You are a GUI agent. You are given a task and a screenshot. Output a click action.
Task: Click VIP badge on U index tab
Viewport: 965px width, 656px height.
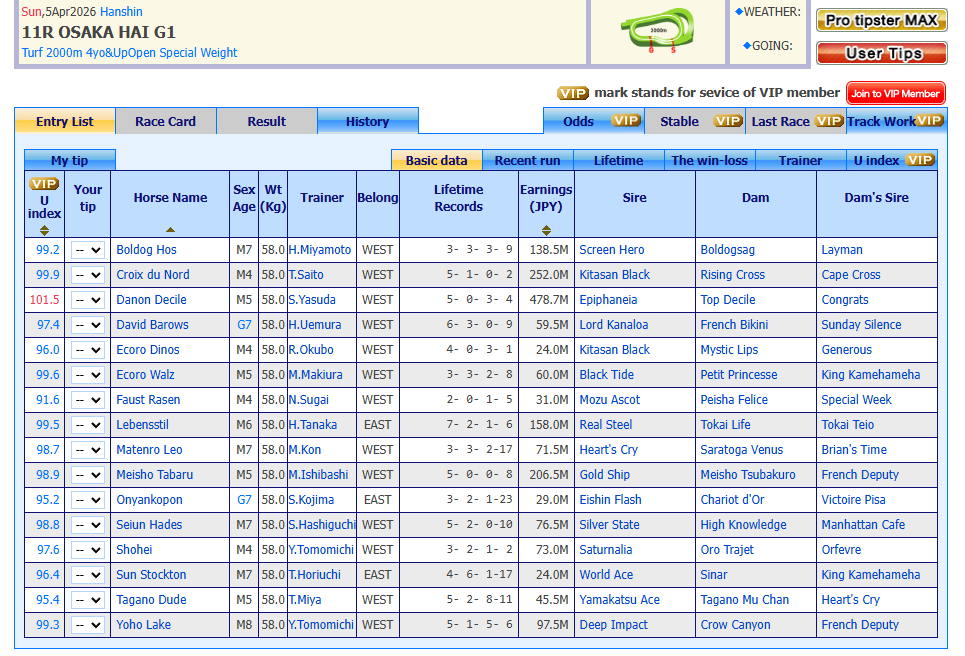coord(920,160)
